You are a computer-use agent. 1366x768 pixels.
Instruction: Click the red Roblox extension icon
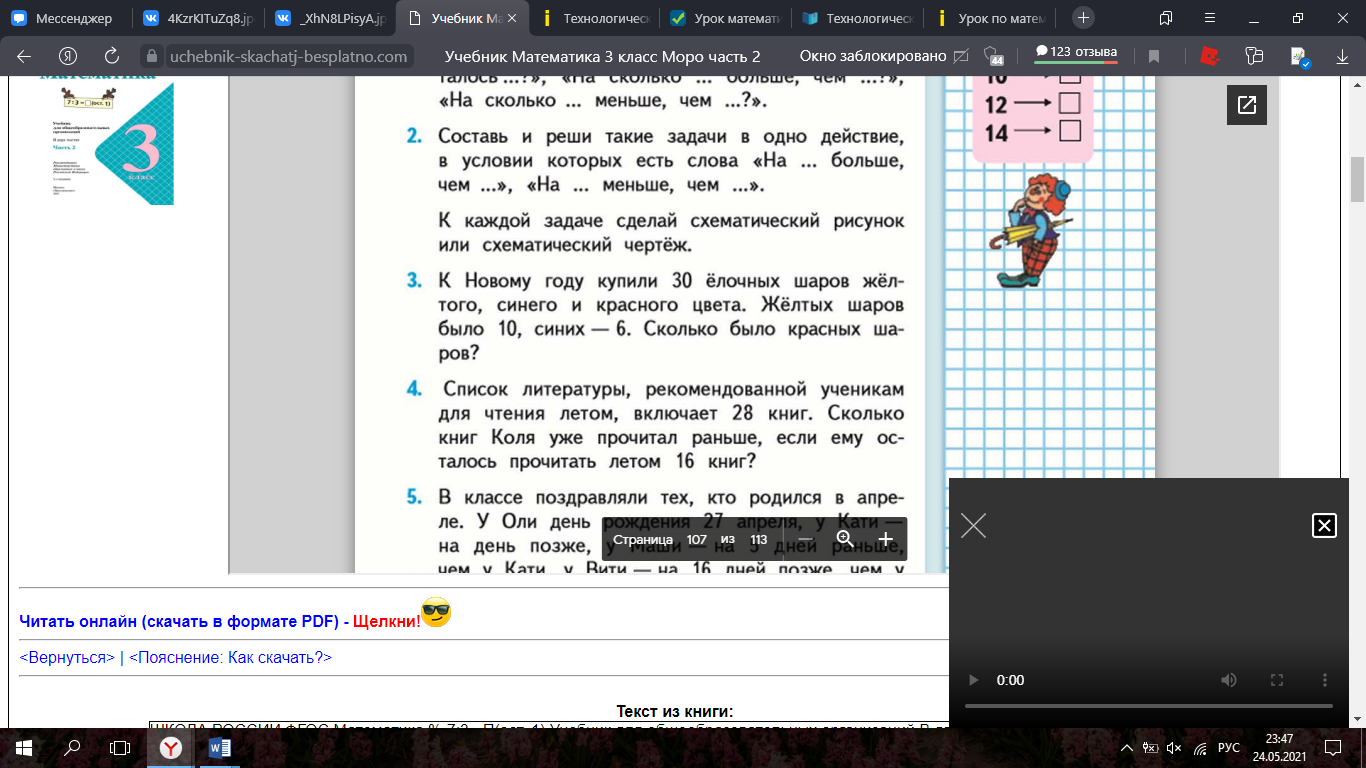pos(1210,56)
